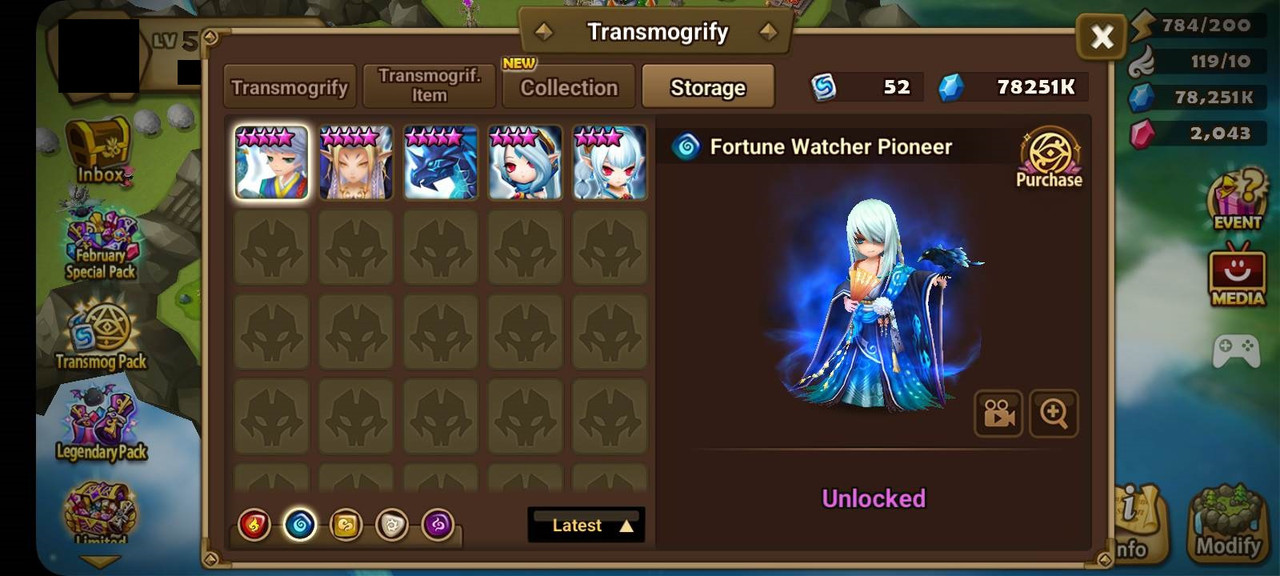Image resolution: width=1280 pixels, height=576 pixels.
Task: Open the Transmogrif. Item tab
Action: (429, 86)
